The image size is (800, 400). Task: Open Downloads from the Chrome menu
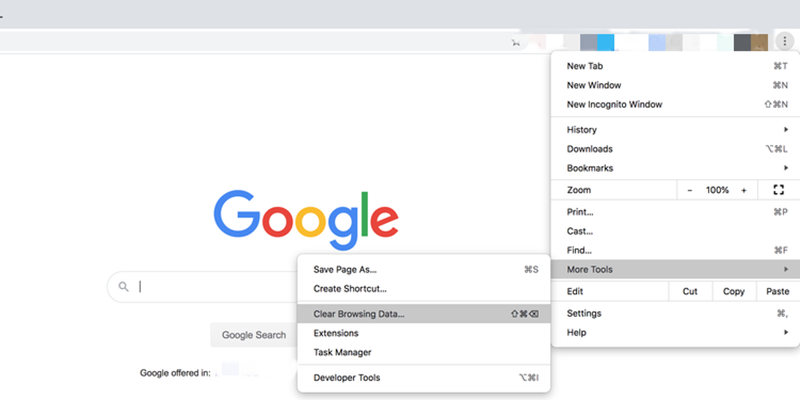tap(675, 149)
